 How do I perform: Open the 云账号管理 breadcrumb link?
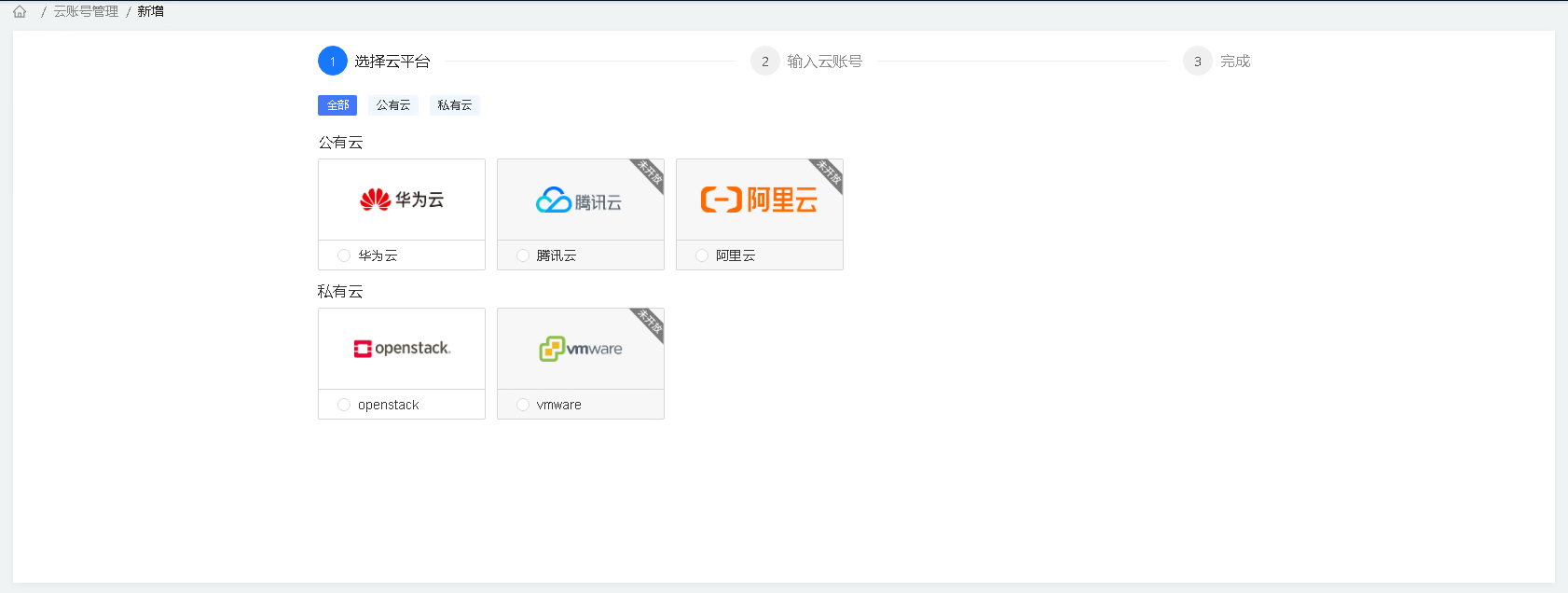click(86, 11)
